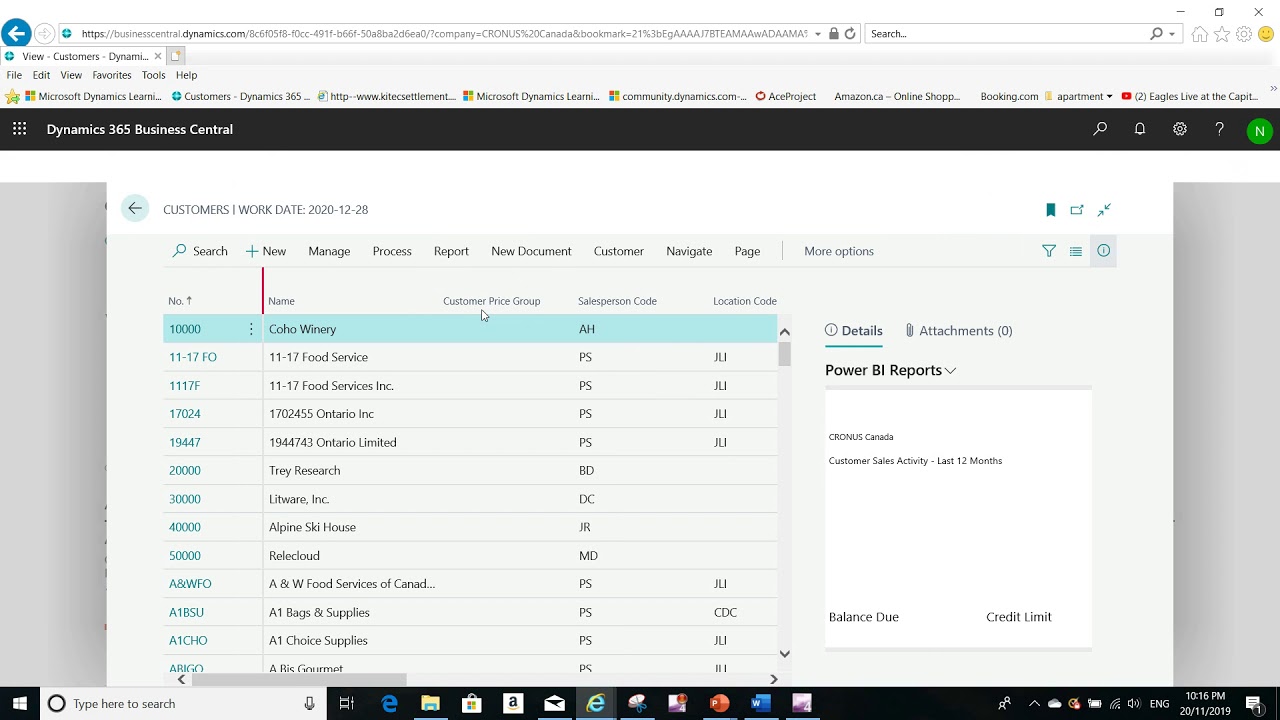
Task: Open the New Document menu
Action: [531, 251]
